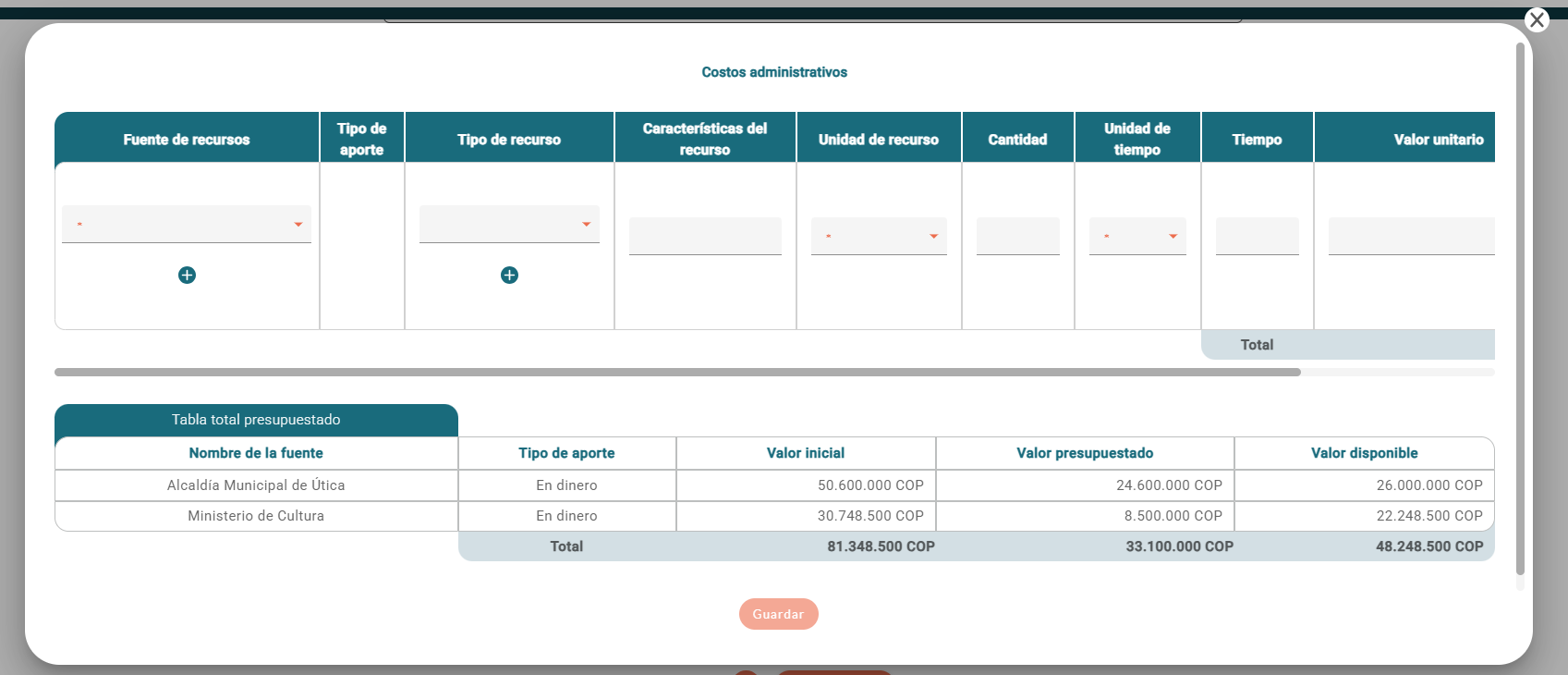This screenshot has width=1568, height=675.
Task: Select the Tiempo column header
Action: click(x=1258, y=139)
